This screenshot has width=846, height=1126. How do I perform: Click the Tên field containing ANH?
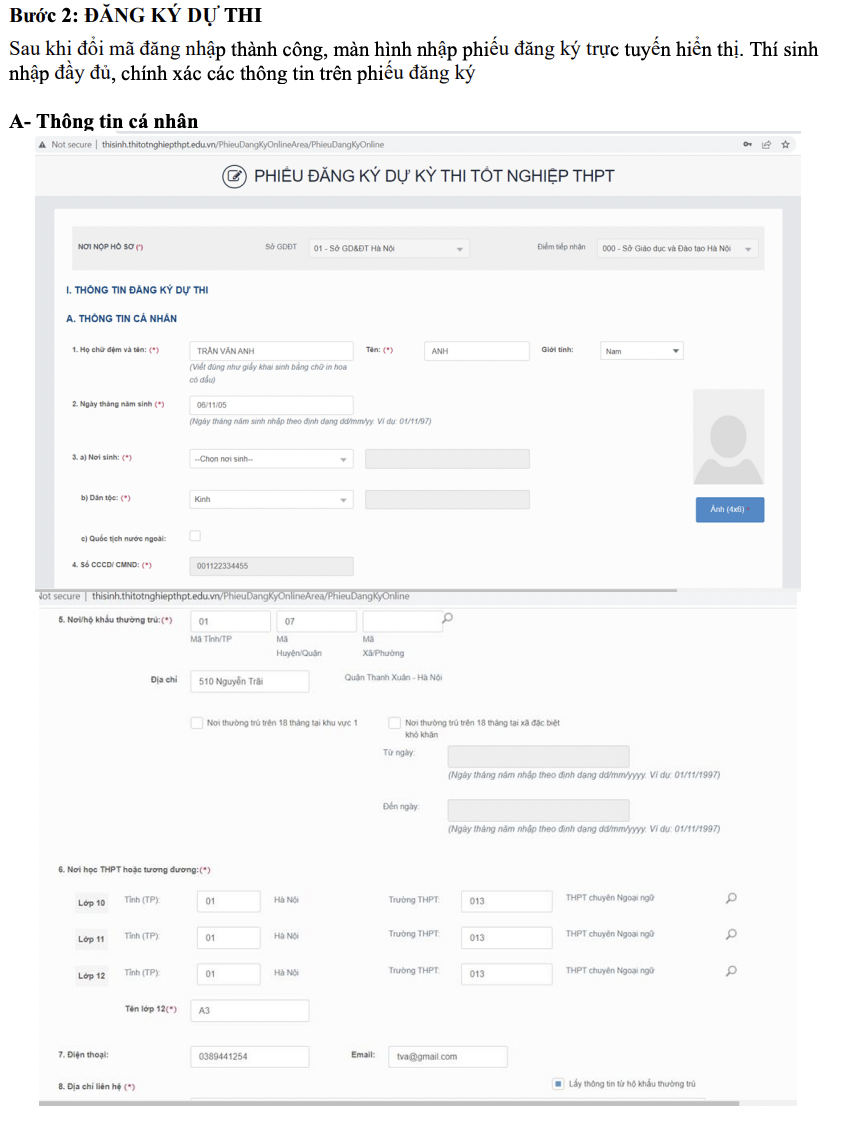(477, 350)
